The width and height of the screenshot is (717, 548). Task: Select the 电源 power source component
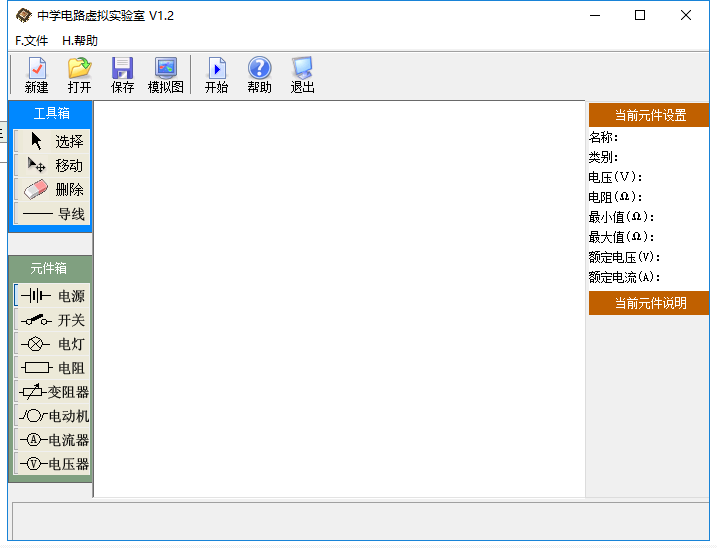52,296
